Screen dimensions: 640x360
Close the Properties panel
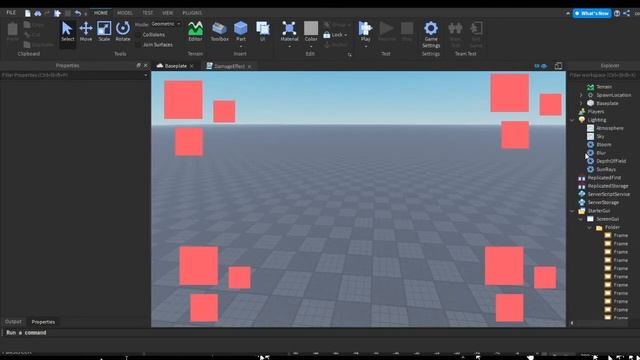tap(146, 65)
